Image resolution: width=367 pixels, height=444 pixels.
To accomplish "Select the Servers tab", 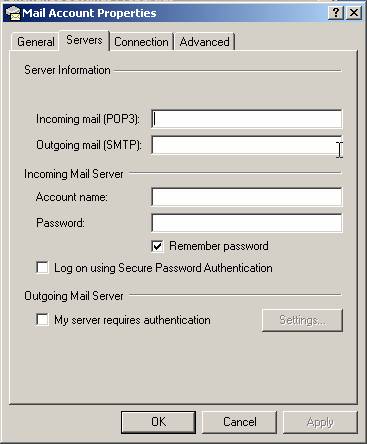I will click(84, 40).
